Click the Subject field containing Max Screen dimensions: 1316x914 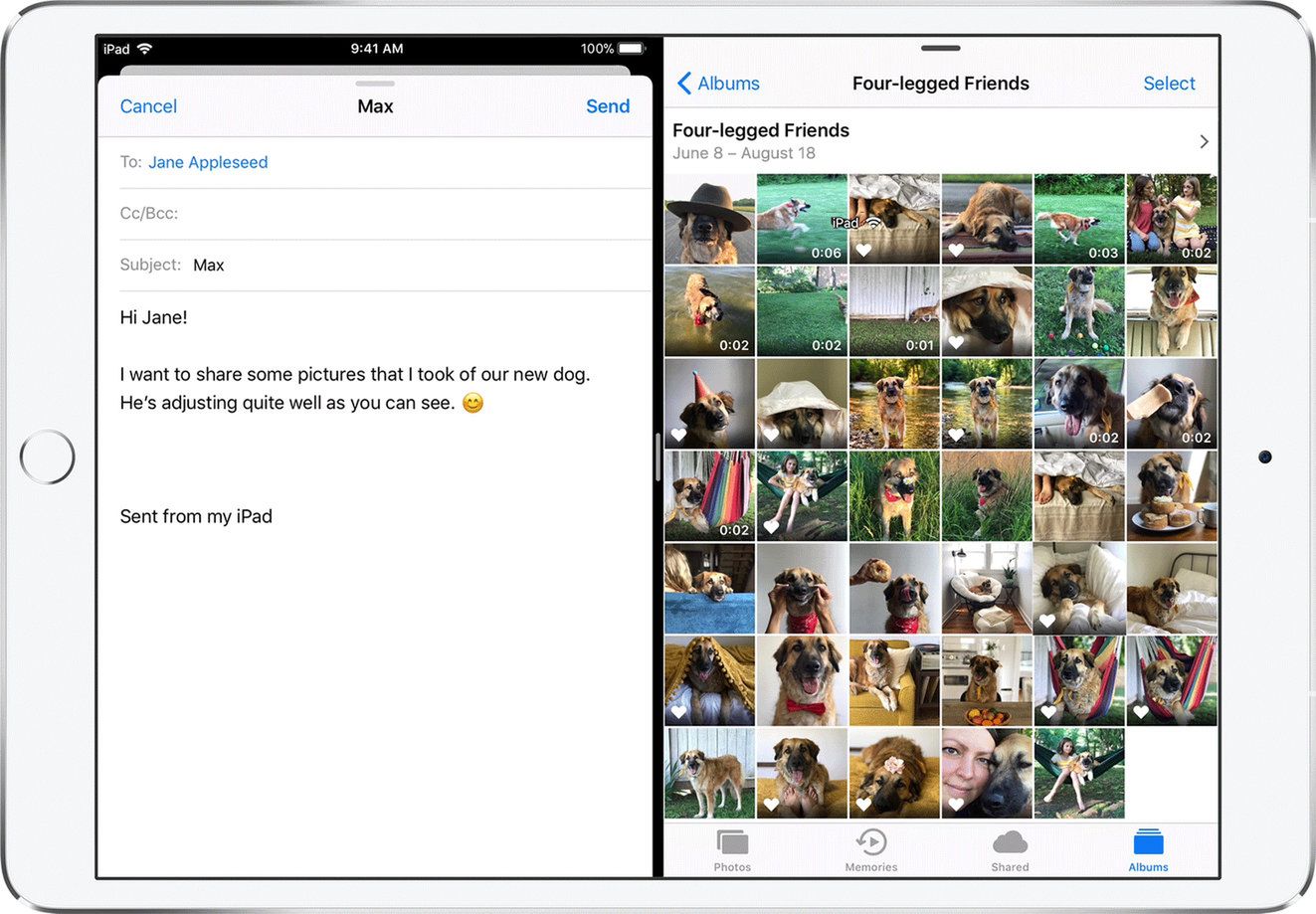pos(385,266)
